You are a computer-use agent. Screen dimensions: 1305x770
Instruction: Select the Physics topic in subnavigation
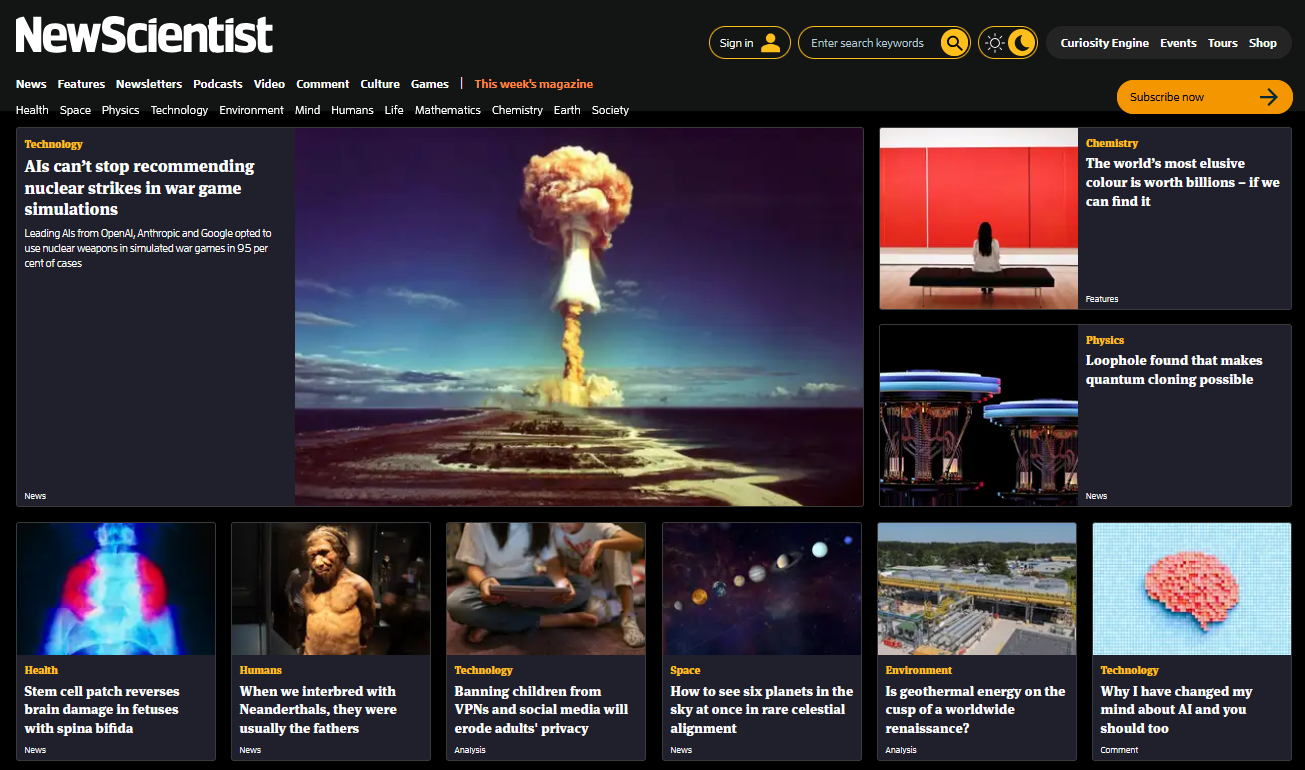[120, 110]
